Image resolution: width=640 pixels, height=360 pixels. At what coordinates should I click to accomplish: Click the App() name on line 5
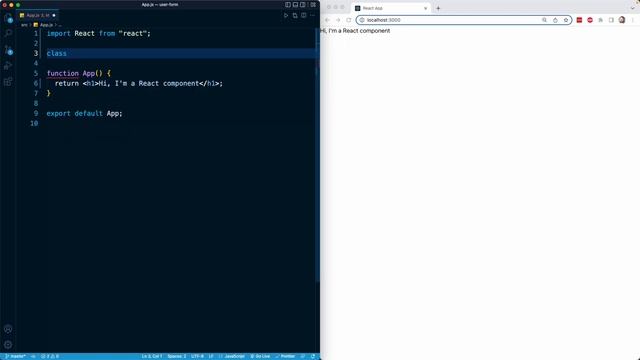[x=93, y=73]
